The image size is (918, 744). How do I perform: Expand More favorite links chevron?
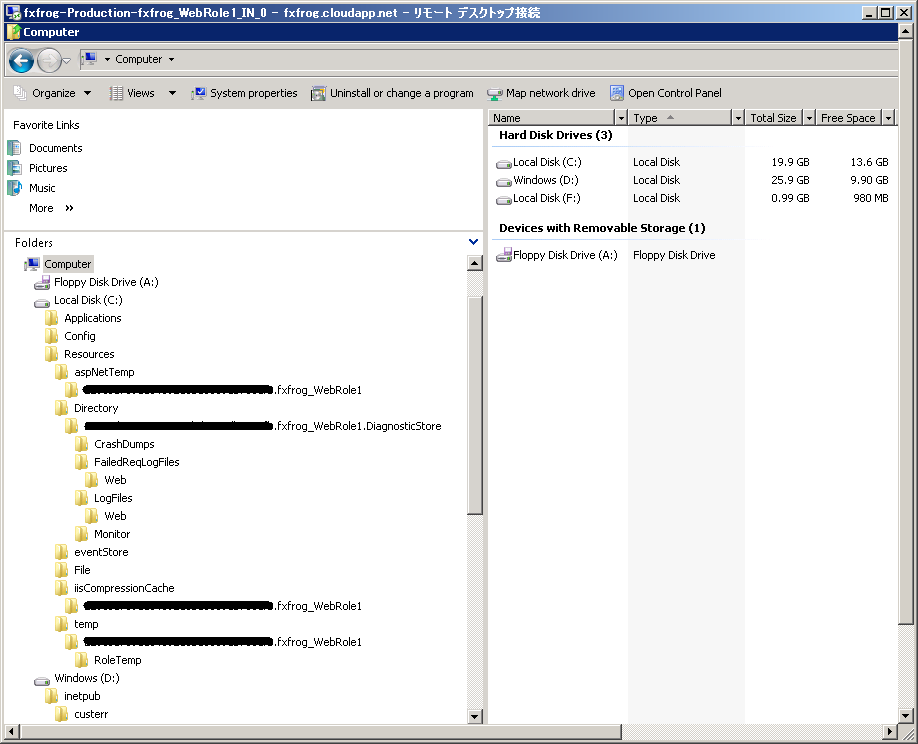[69, 208]
